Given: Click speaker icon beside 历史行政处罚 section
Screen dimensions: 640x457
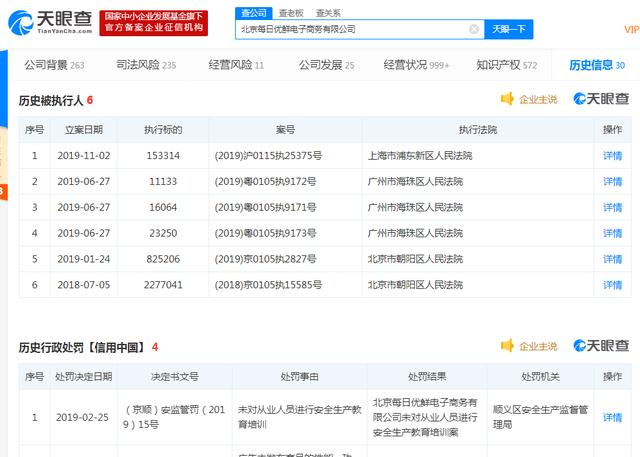Looking at the screenshot, I should click(507, 346).
